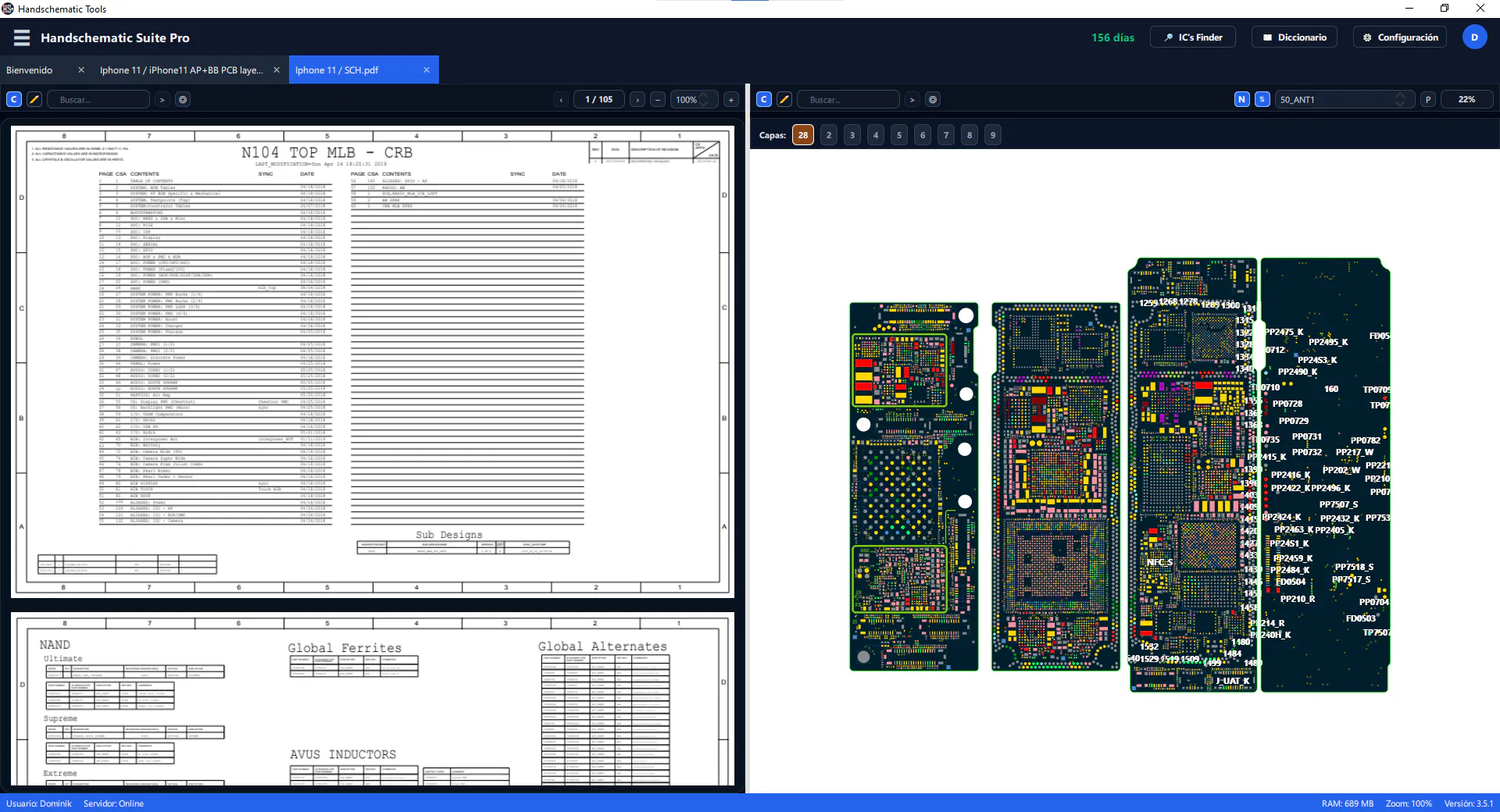This screenshot has width=1500, height=812.
Task: Select layer 9
Action: [x=993, y=135]
